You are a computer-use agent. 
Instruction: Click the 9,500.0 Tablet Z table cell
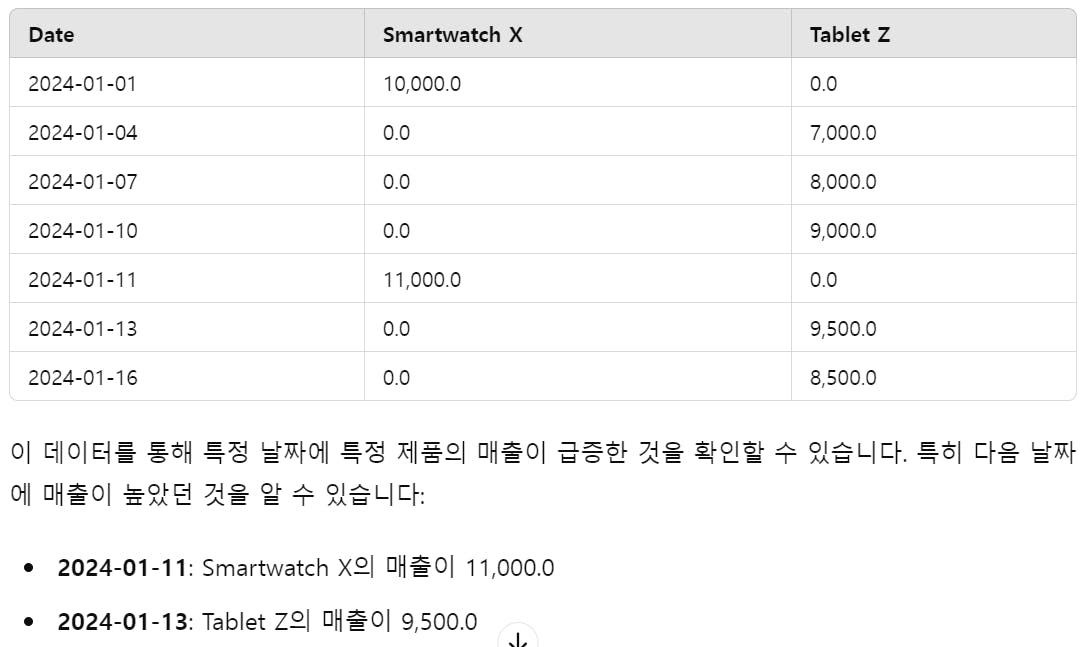click(x=843, y=329)
